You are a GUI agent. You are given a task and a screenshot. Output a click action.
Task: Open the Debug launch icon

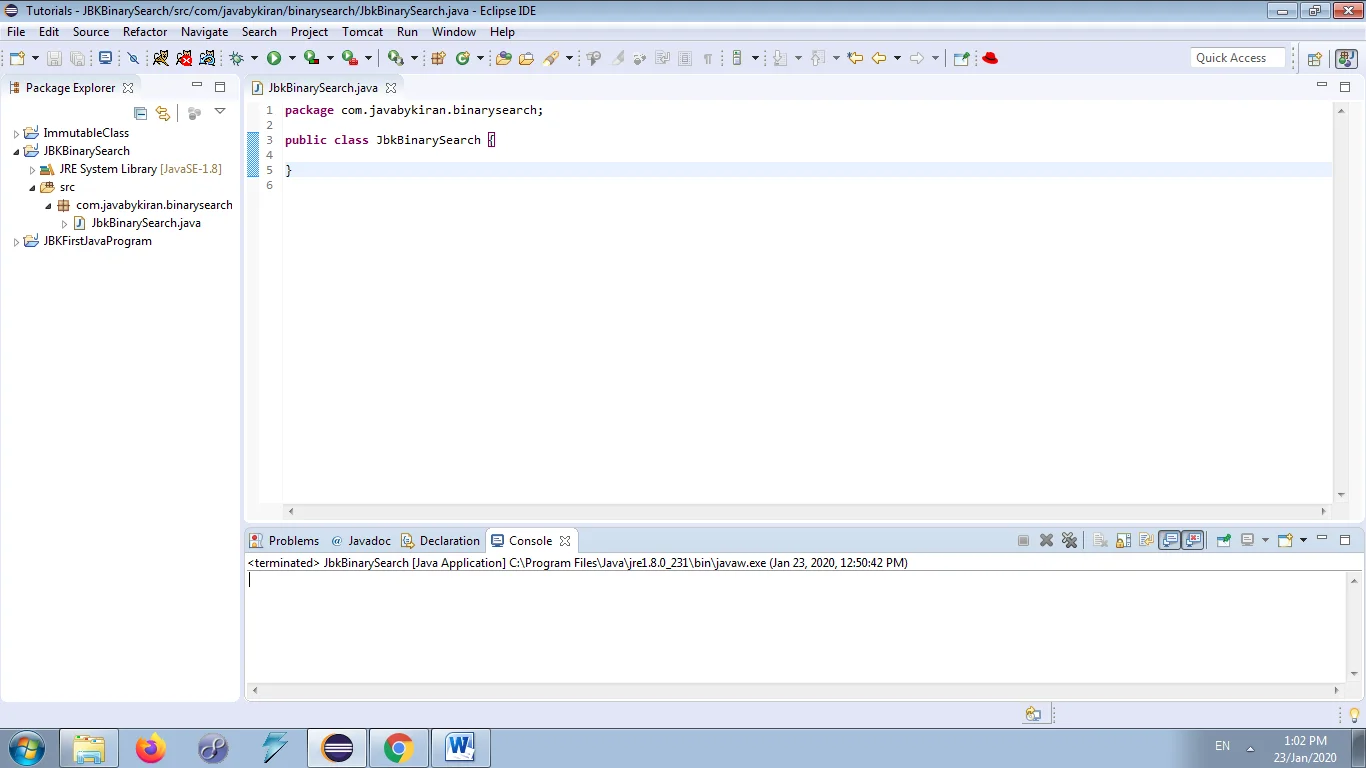(x=237, y=58)
